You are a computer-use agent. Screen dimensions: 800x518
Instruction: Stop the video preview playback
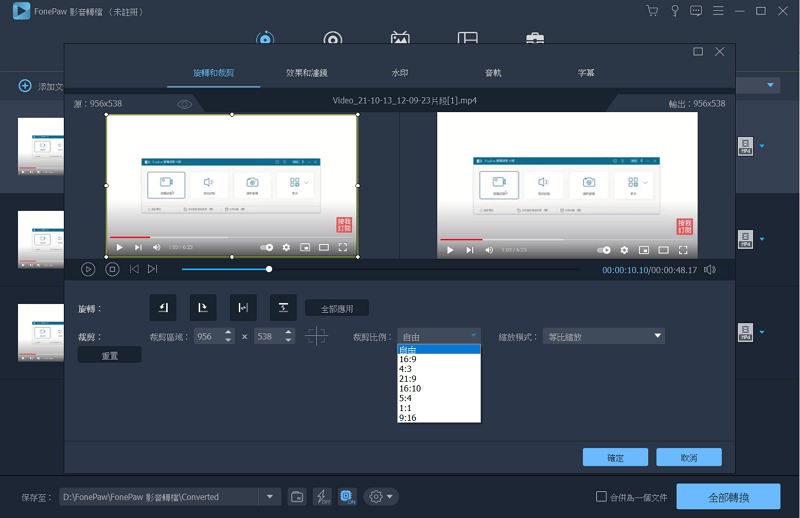click(113, 269)
